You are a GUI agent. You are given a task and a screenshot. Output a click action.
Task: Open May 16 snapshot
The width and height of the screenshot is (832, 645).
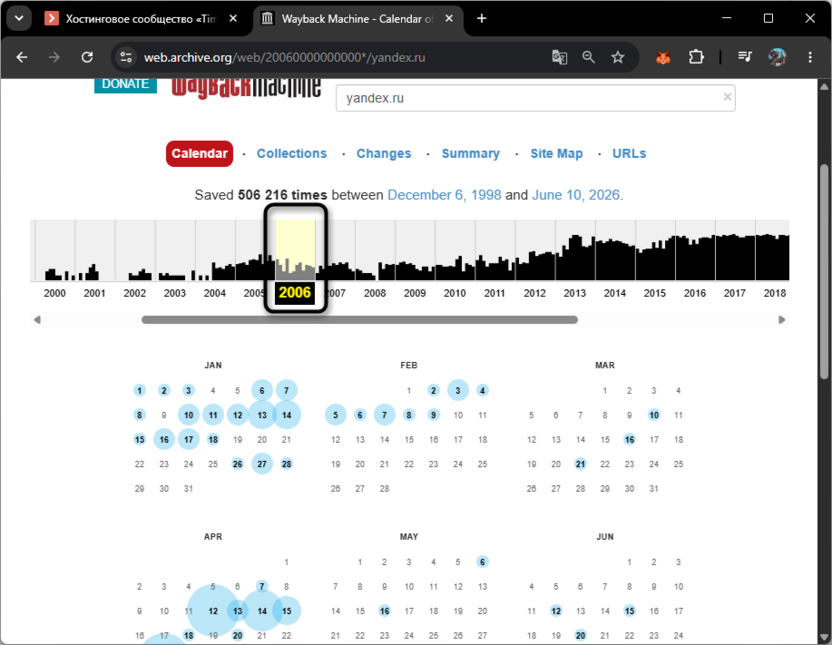pyautogui.click(x=385, y=611)
